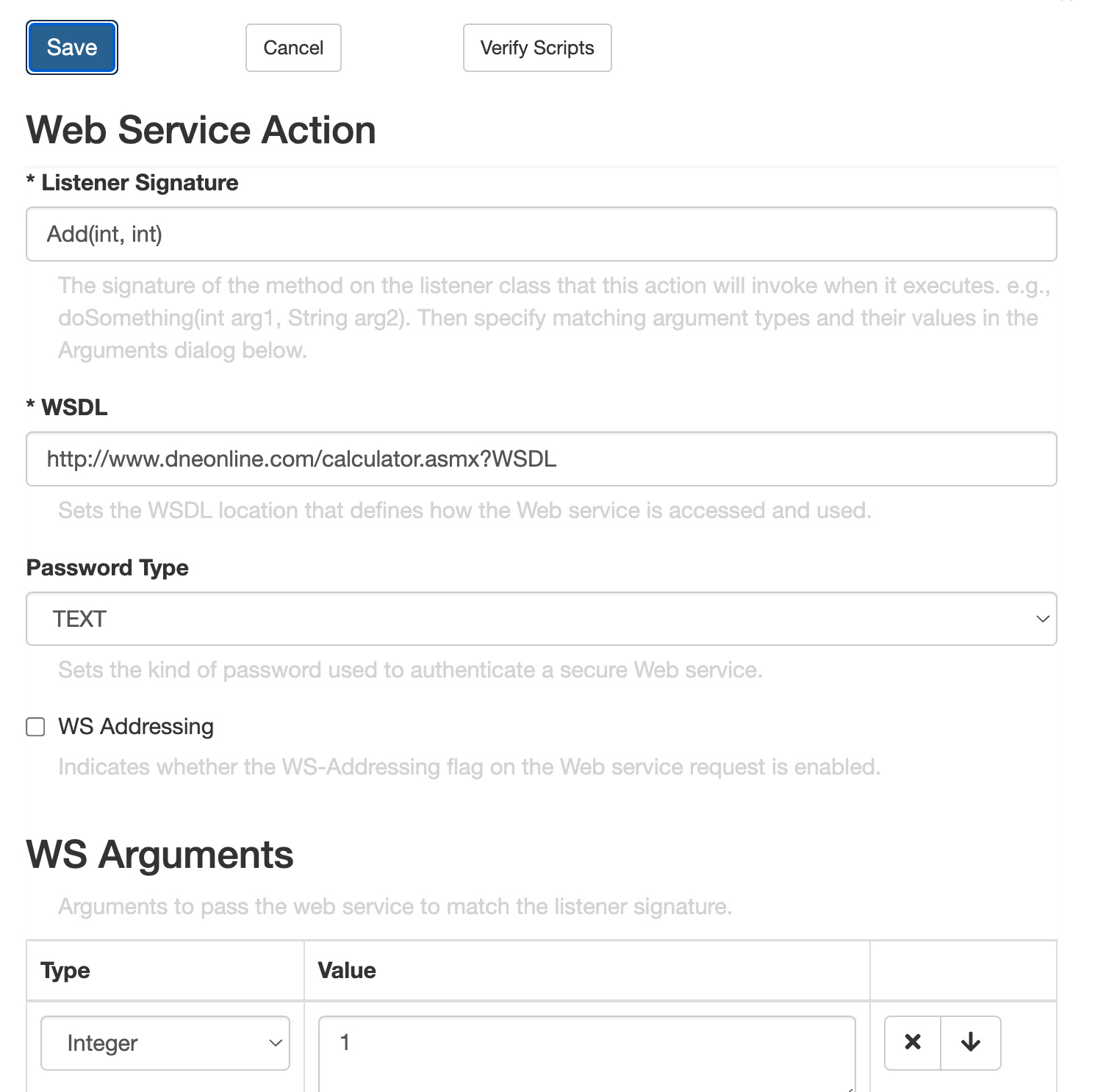Viewport: 1095px width, 1092px height.
Task: Save the Web Service Action
Action: coord(71,47)
